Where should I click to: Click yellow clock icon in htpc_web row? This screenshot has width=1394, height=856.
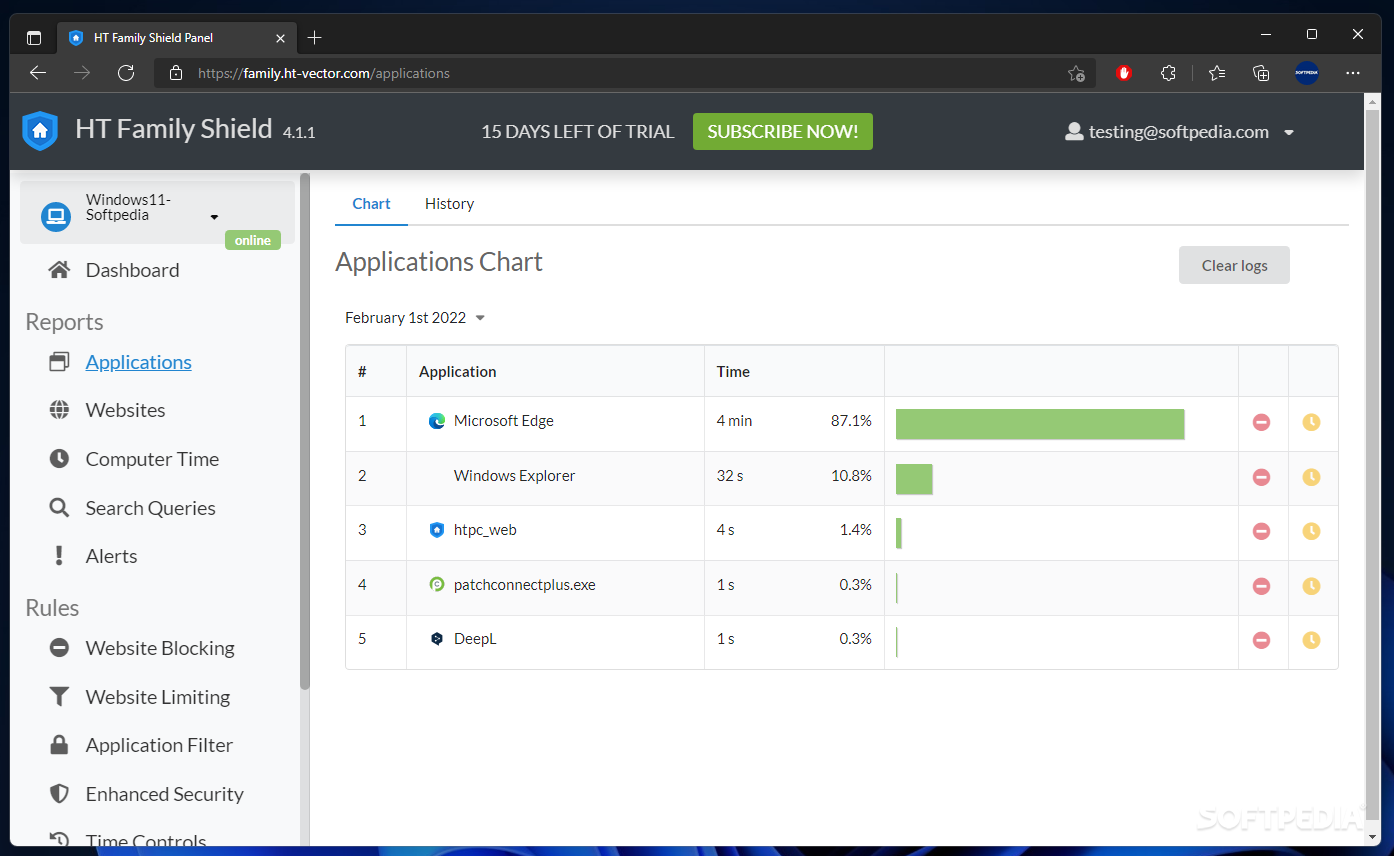point(1311,531)
